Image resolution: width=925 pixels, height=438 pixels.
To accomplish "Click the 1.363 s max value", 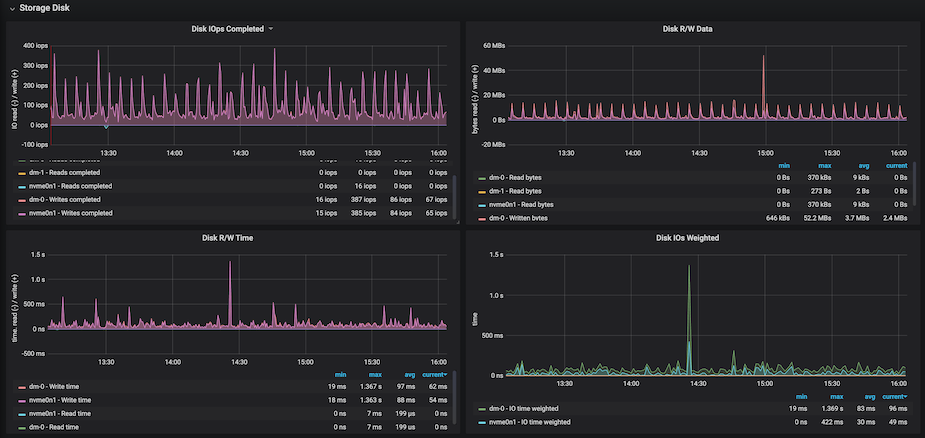I will pos(370,400).
